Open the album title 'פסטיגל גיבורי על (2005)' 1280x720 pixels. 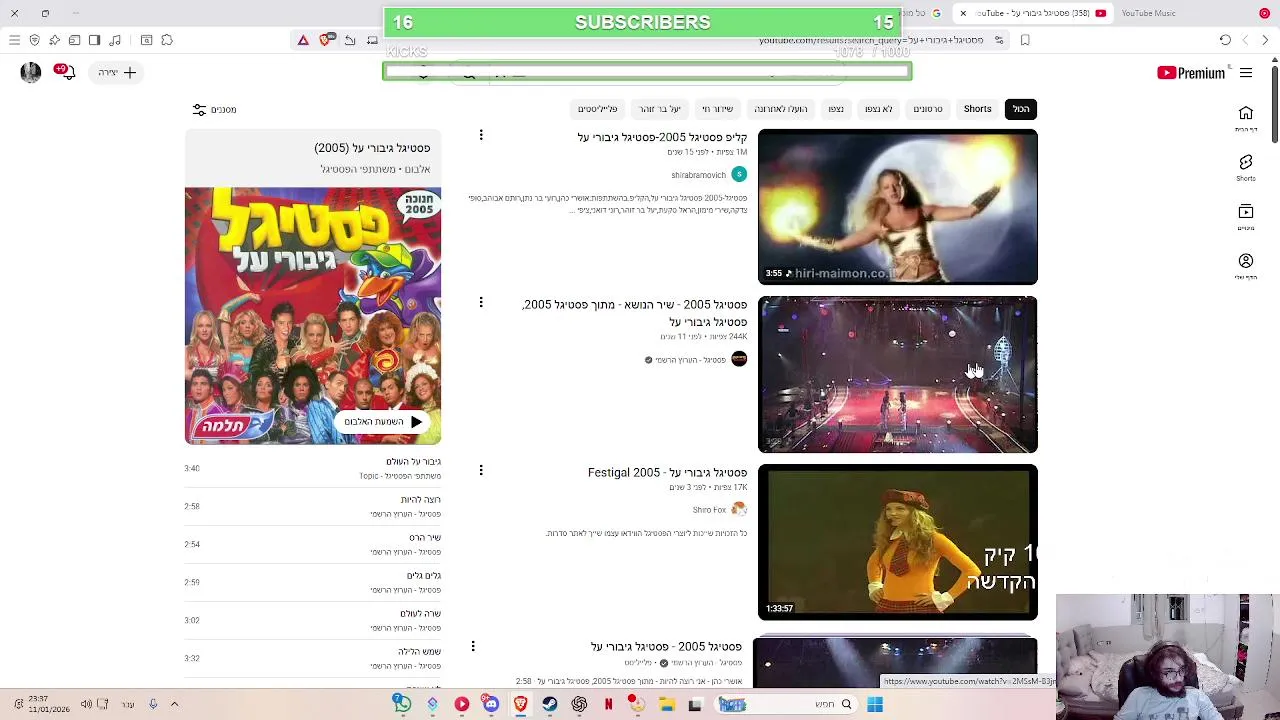click(x=372, y=148)
